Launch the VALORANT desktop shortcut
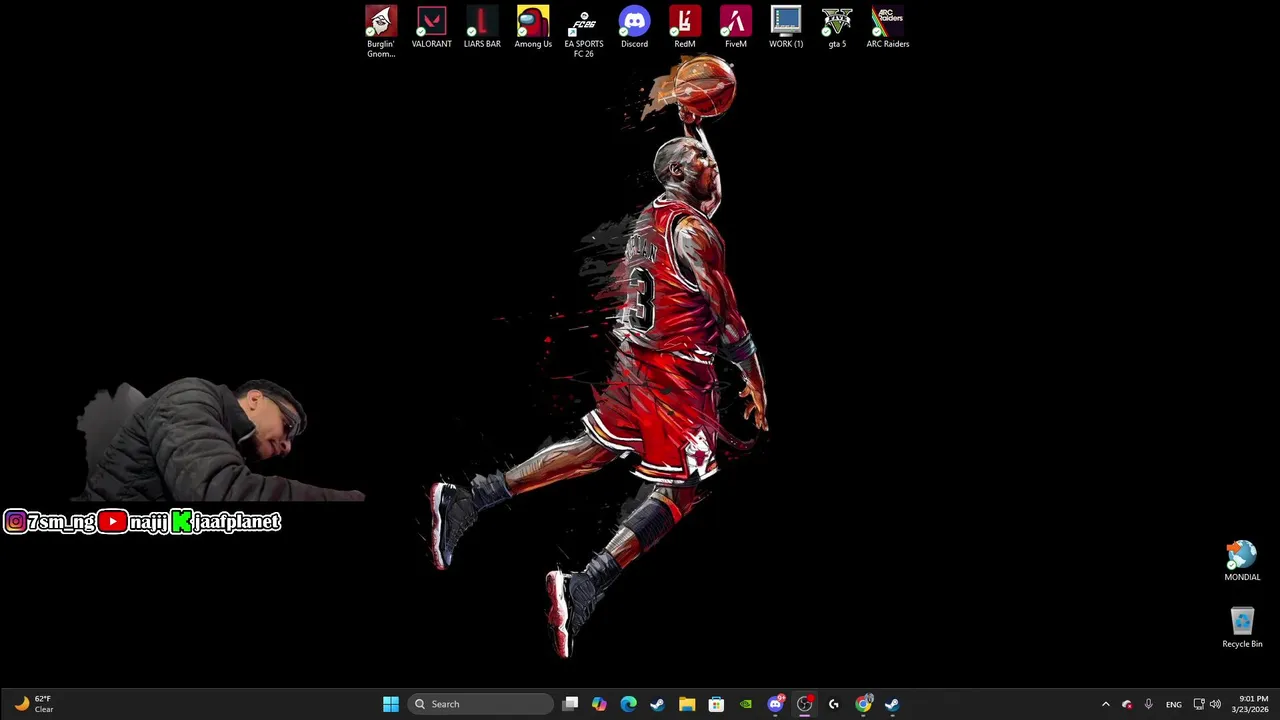The height and width of the screenshot is (720, 1280). tap(431, 28)
